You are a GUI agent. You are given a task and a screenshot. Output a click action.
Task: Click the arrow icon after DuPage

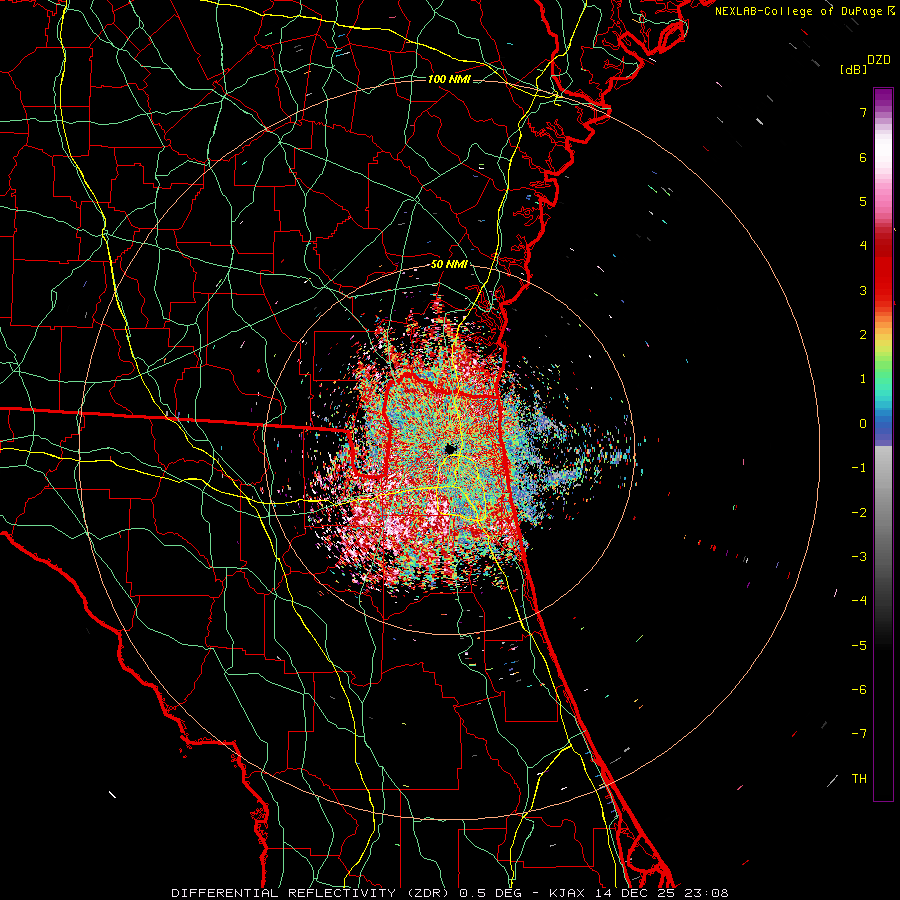pos(891,11)
